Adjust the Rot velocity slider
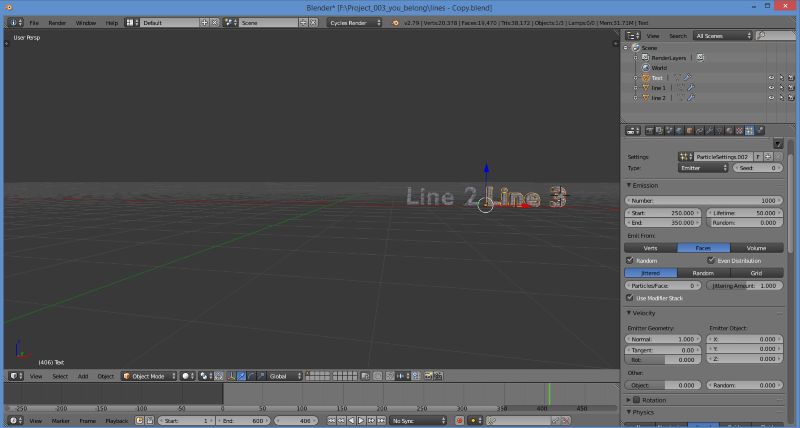The width and height of the screenshot is (800, 428). pos(663,360)
